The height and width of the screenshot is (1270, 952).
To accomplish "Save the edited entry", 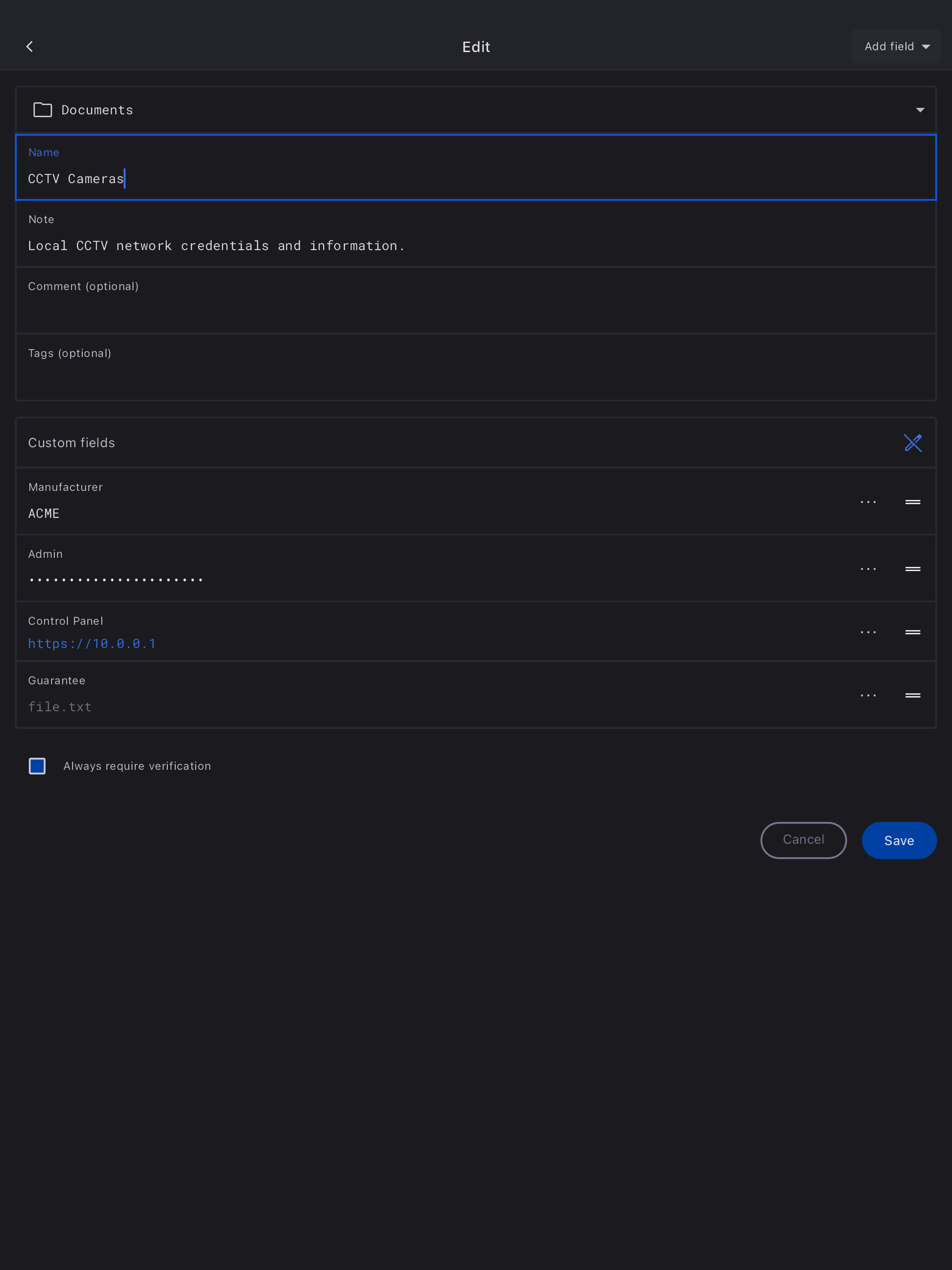I will (899, 840).
